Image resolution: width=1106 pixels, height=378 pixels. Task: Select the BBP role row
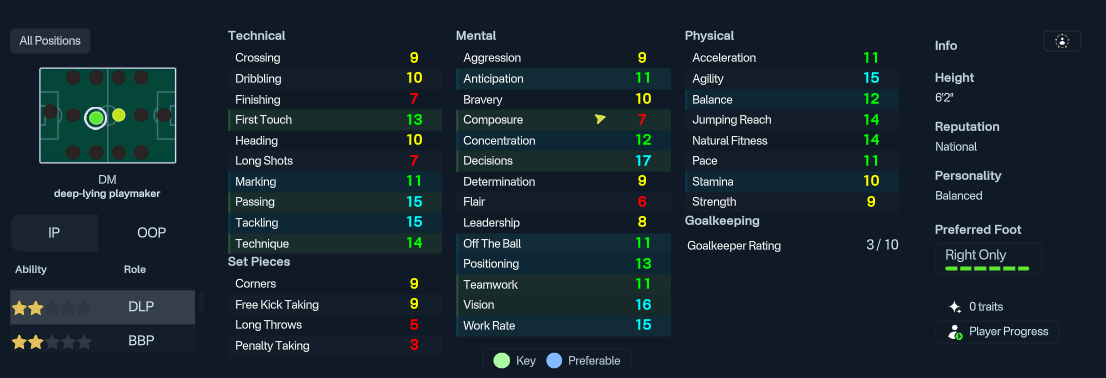pyautogui.click(x=102, y=341)
